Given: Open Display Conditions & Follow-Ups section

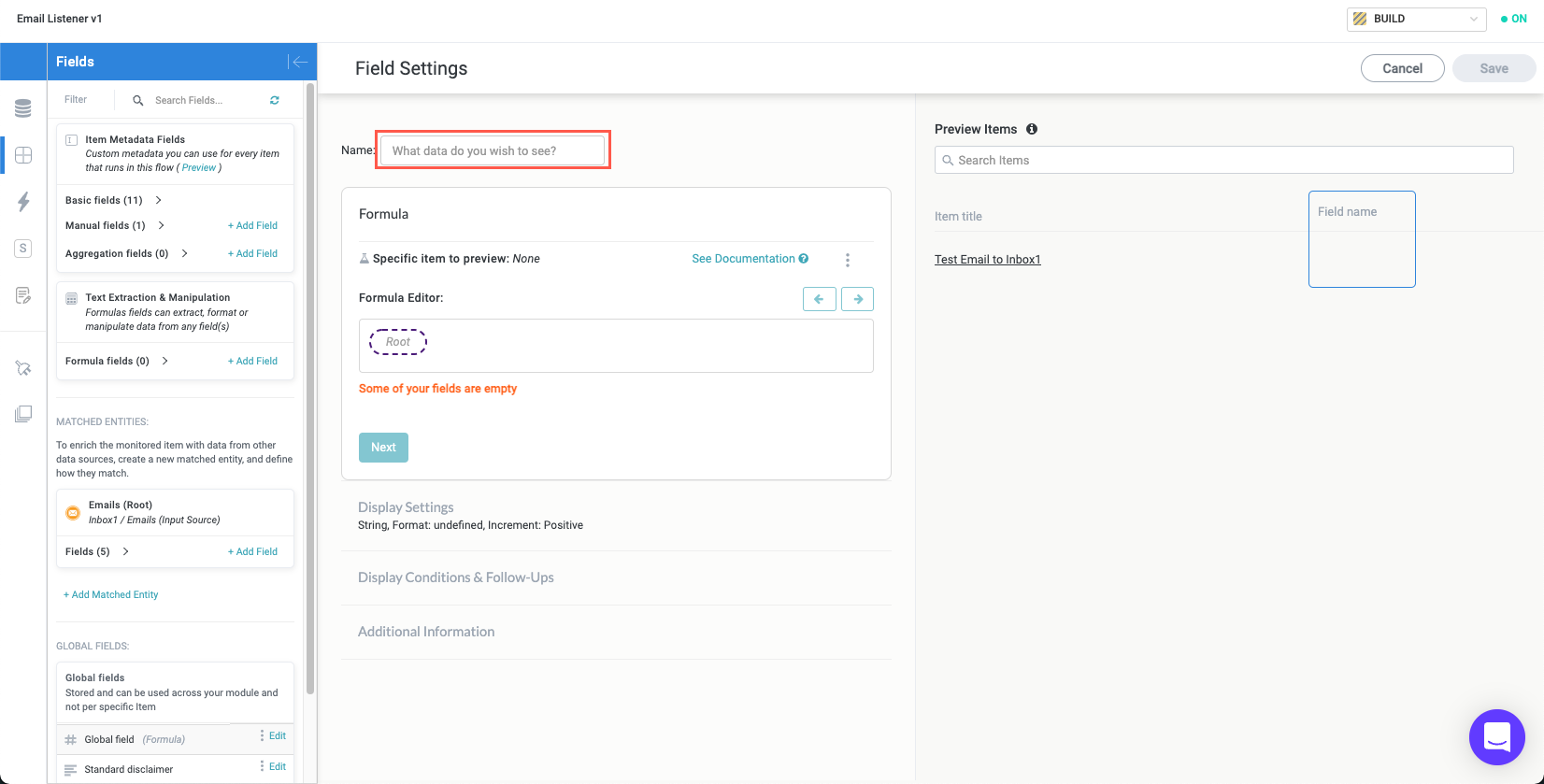Looking at the screenshot, I should point(455,577).
